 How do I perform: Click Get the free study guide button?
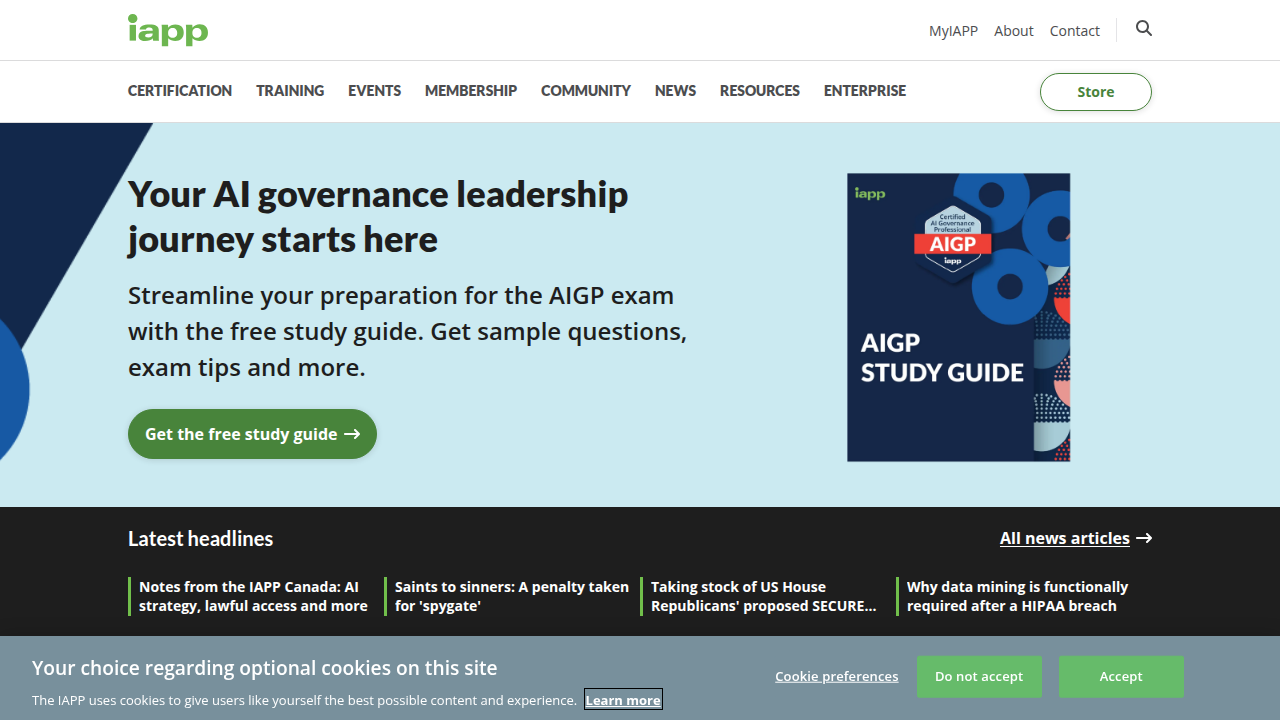pyautogui.click(x=252, y=434)
